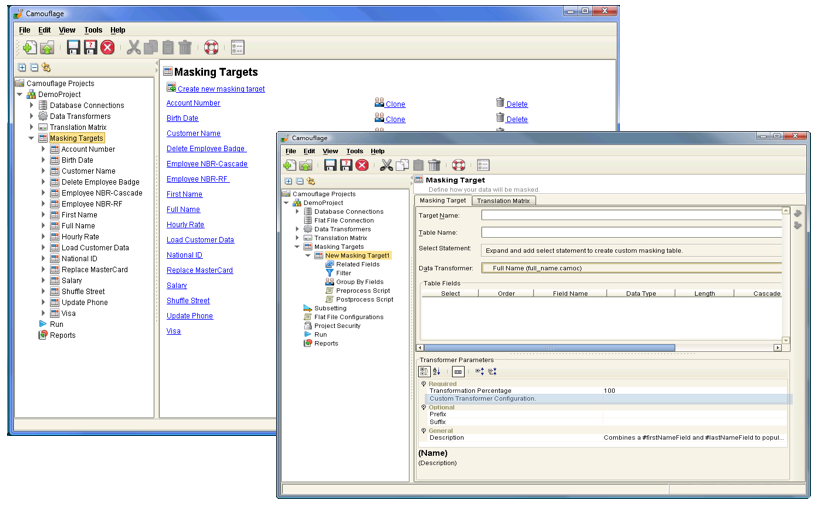This screenshot has width=820, height=509.
Task: Click the Create new masking target link
Action: [221, 89]
